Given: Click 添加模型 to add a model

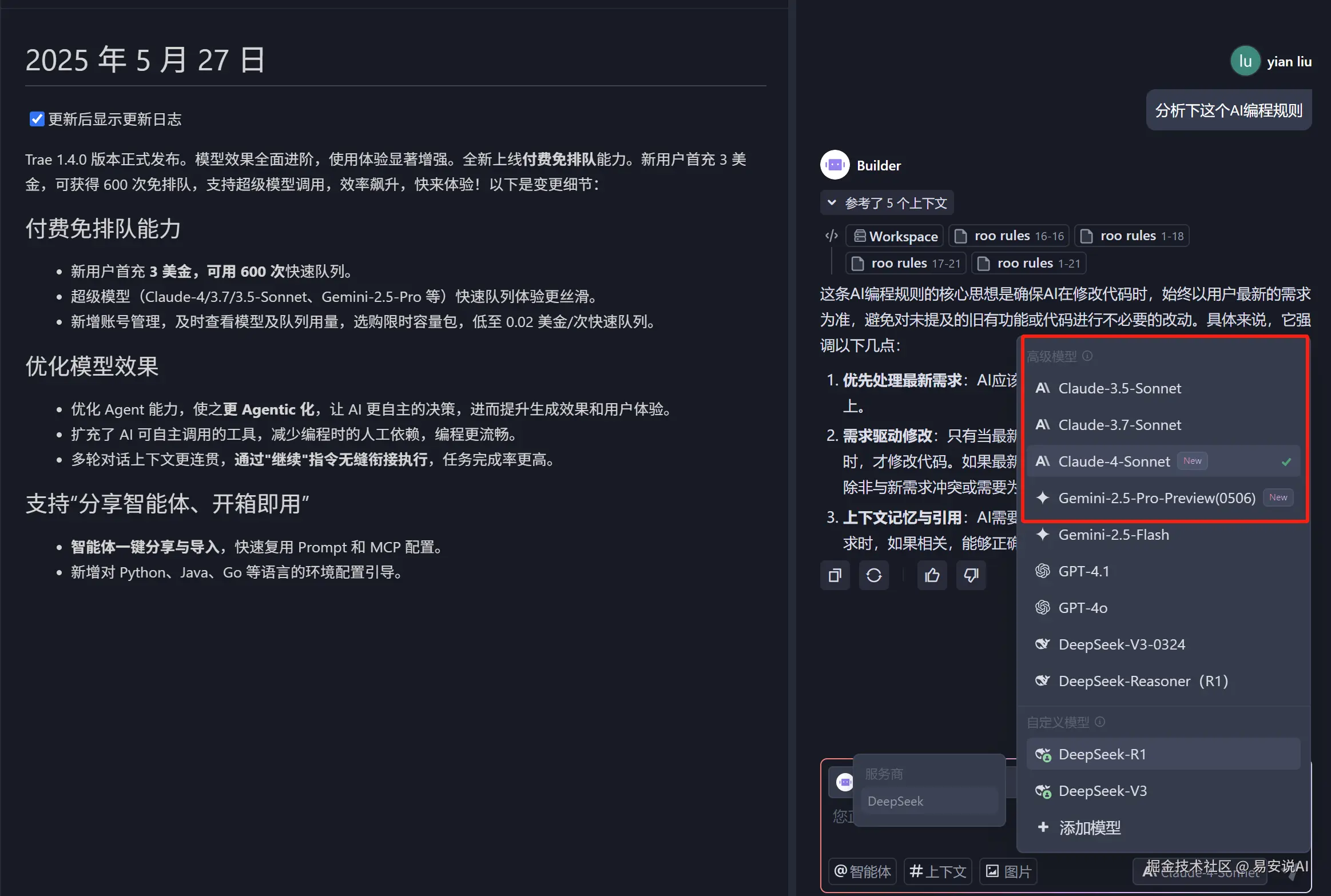Looking at the screenshot, I should point(1089,827).
